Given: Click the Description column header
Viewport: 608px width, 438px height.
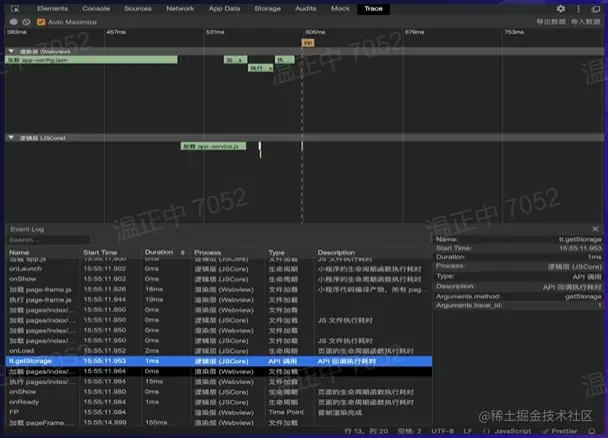Looking at the screenshot, I should [x=336, y=252].
